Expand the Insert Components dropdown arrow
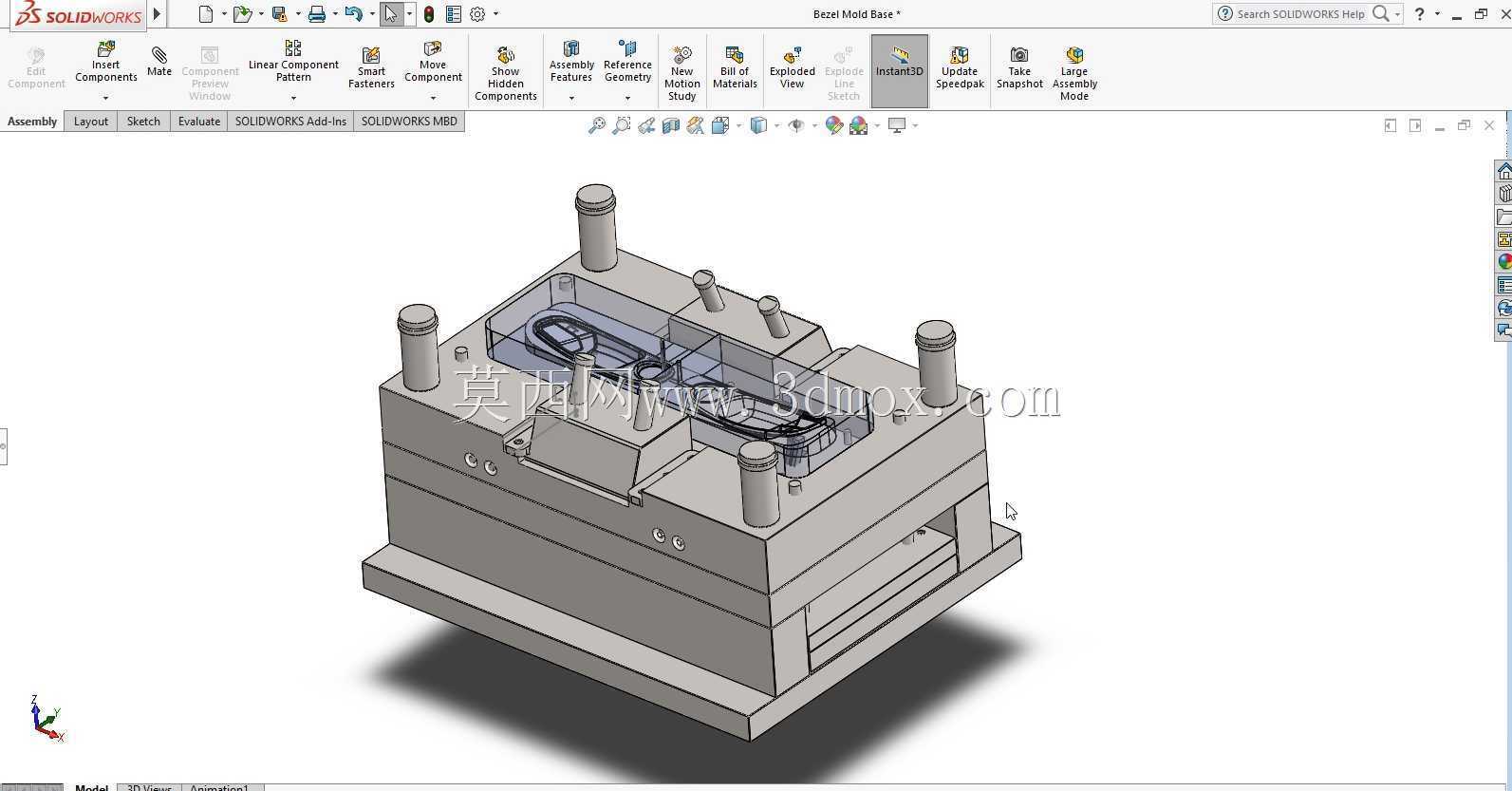The image size is (1512, 791). click(x=106, y=98)
